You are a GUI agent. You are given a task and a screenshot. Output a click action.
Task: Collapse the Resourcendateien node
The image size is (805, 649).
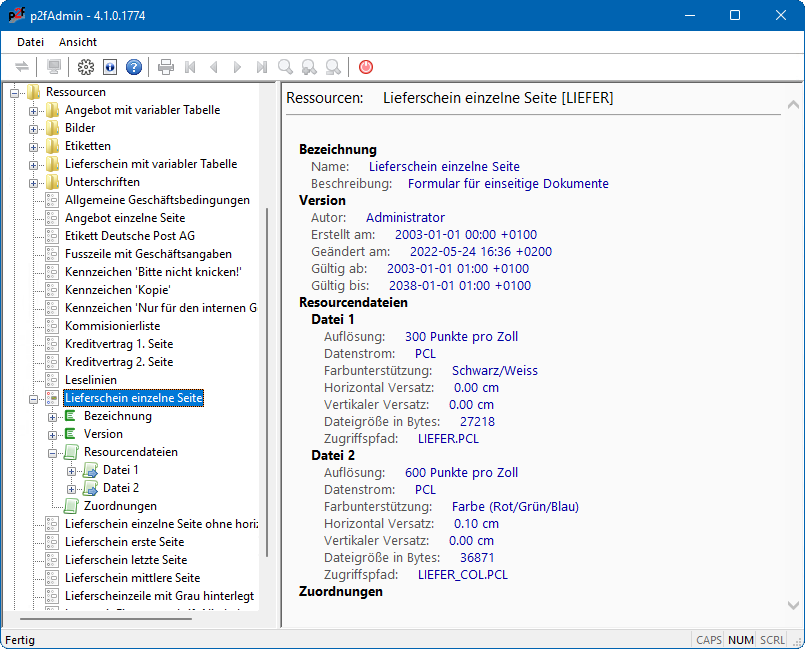(53, 452)
